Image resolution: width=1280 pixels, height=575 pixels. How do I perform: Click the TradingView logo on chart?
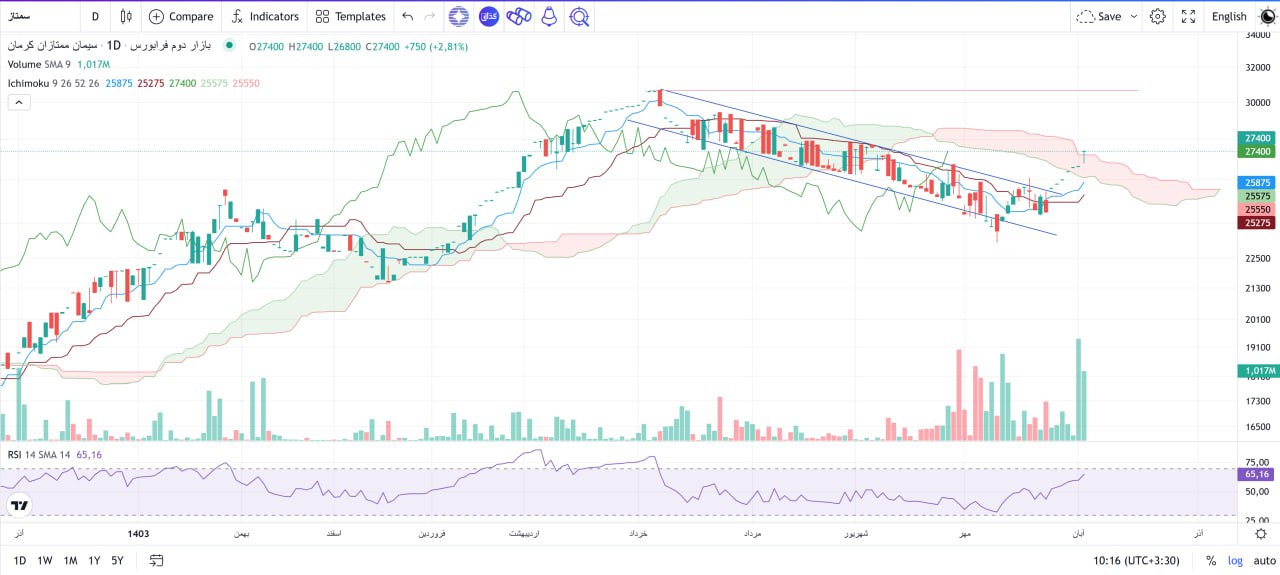pyautogui.click(x=18, y=505)
